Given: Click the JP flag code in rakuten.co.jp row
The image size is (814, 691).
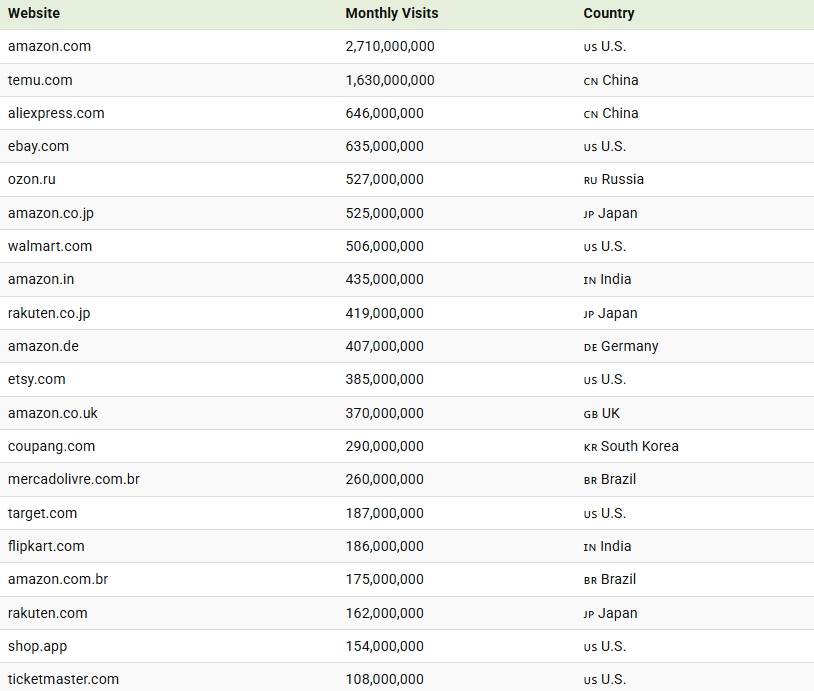Looking at the screenshot, I should point(589,314).
